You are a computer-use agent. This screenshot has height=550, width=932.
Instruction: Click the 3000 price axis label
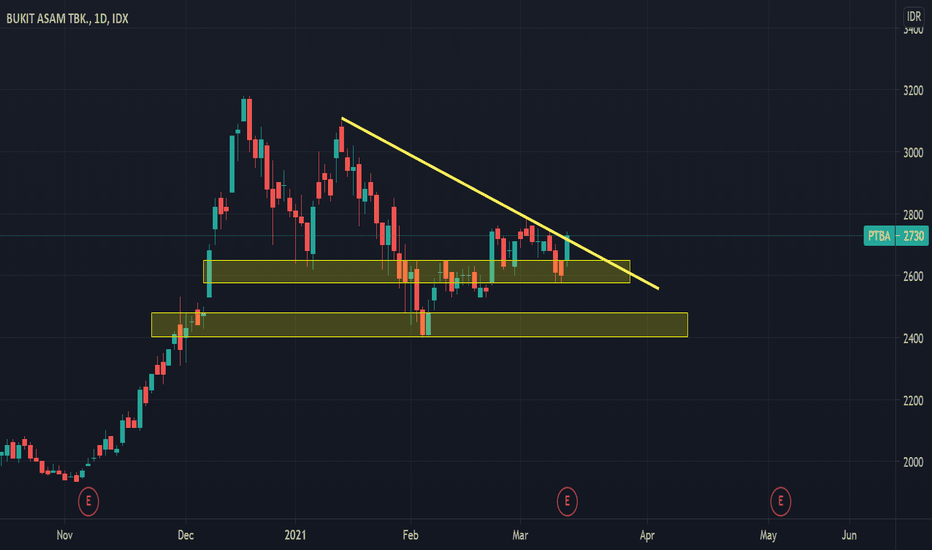coord(913,153)
